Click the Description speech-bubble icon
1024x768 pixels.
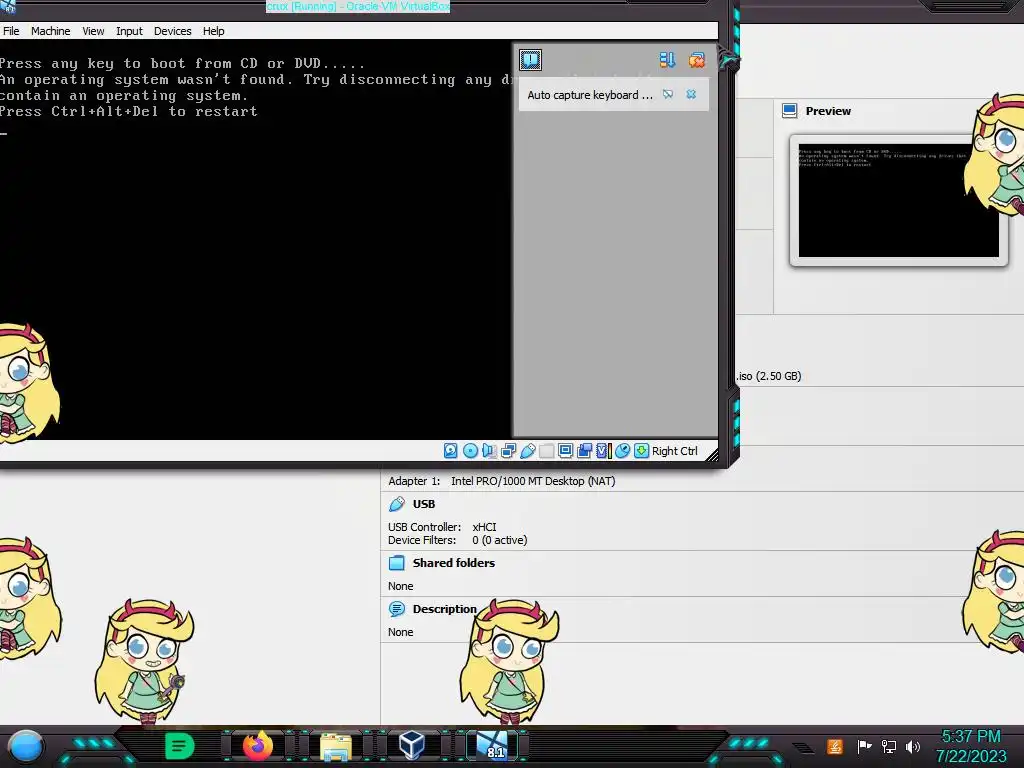click(x=396, y=609)
